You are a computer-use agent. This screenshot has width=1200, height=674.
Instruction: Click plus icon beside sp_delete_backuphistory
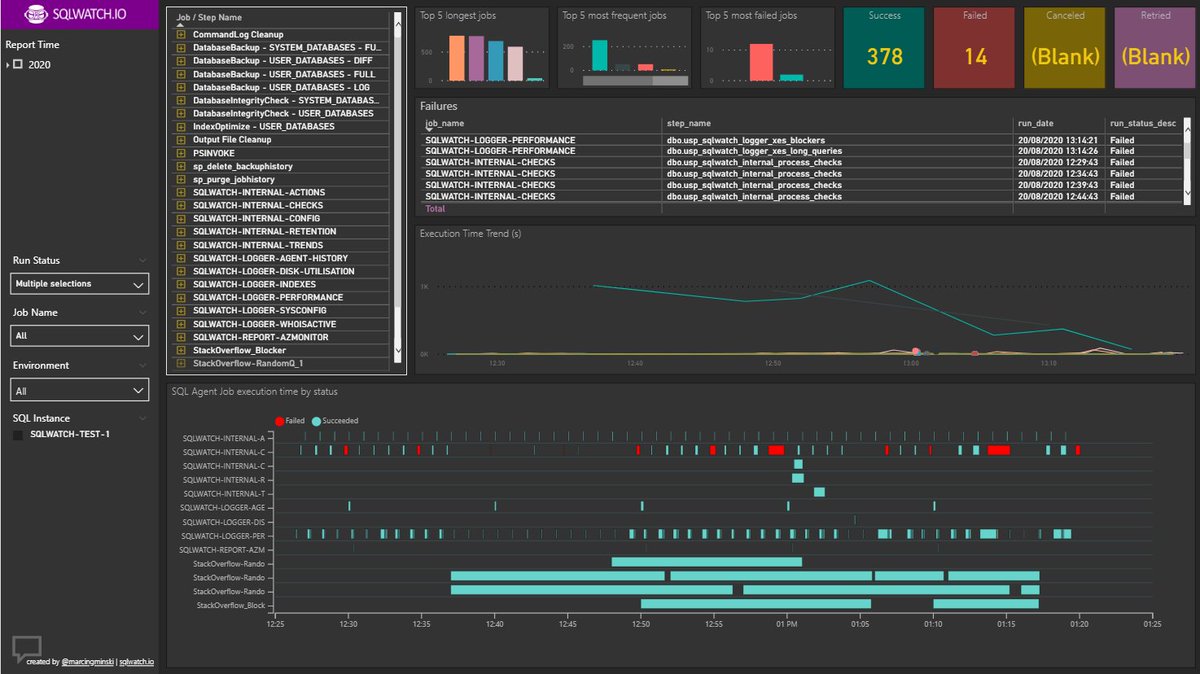click(x=181, y=166)
